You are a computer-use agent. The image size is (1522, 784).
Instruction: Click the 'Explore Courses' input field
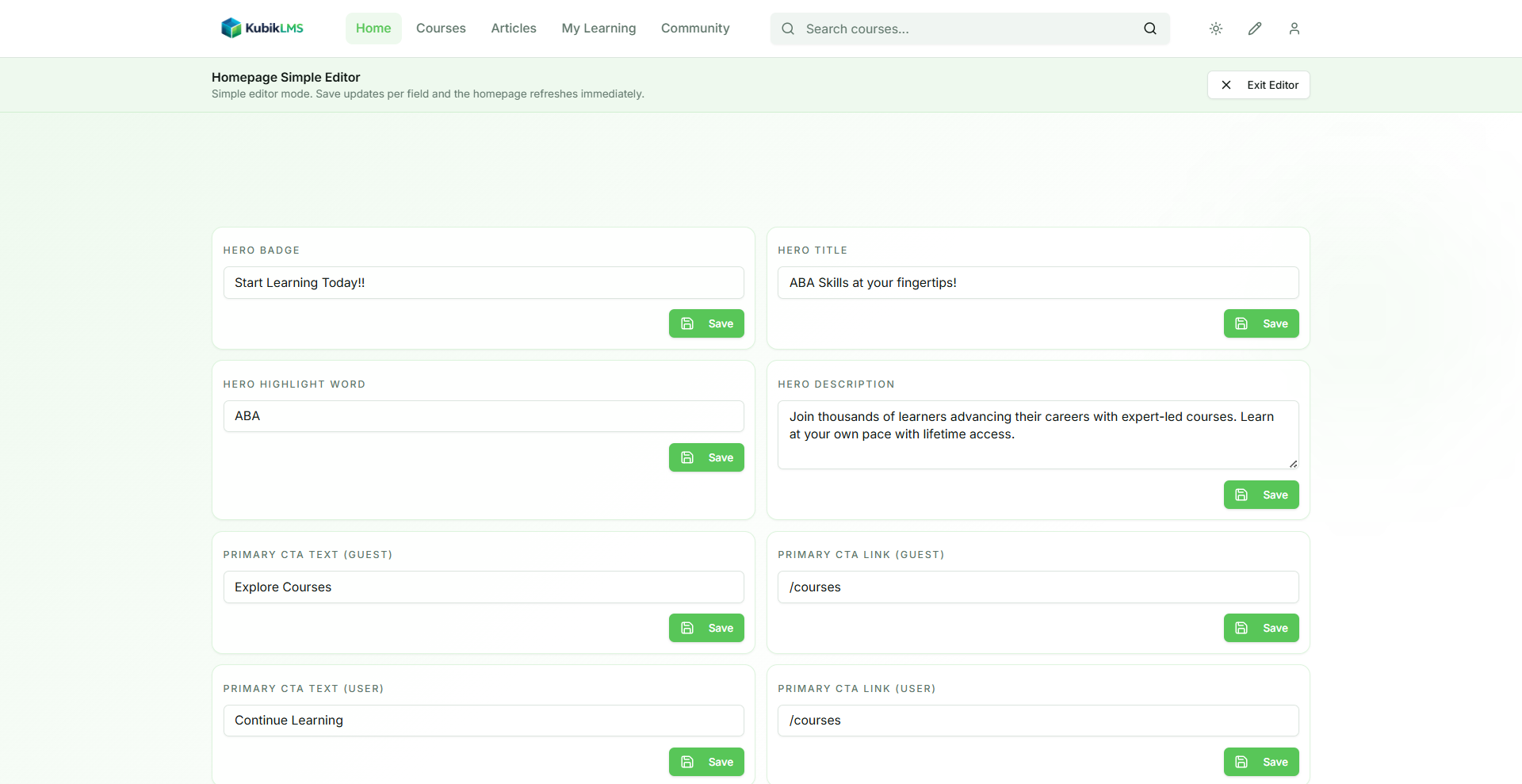pos(484,587)
